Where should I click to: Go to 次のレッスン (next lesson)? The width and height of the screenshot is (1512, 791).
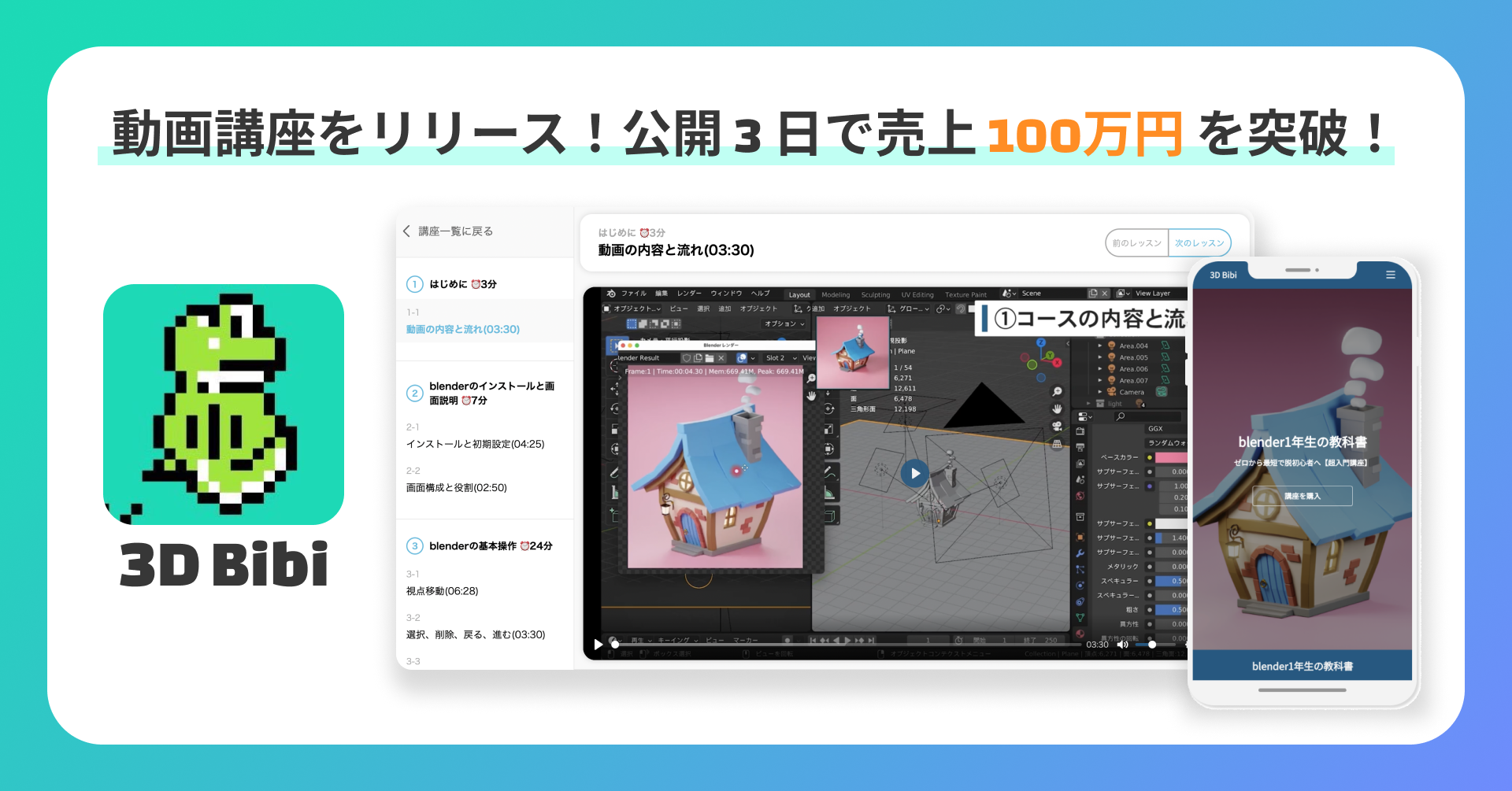tap(1199, 243)
